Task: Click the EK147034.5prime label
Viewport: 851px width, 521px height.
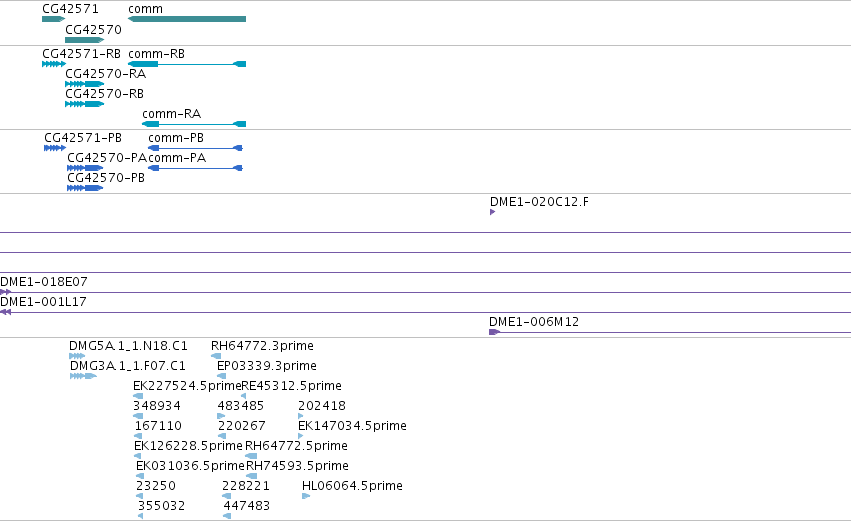Action: (352, 425)
